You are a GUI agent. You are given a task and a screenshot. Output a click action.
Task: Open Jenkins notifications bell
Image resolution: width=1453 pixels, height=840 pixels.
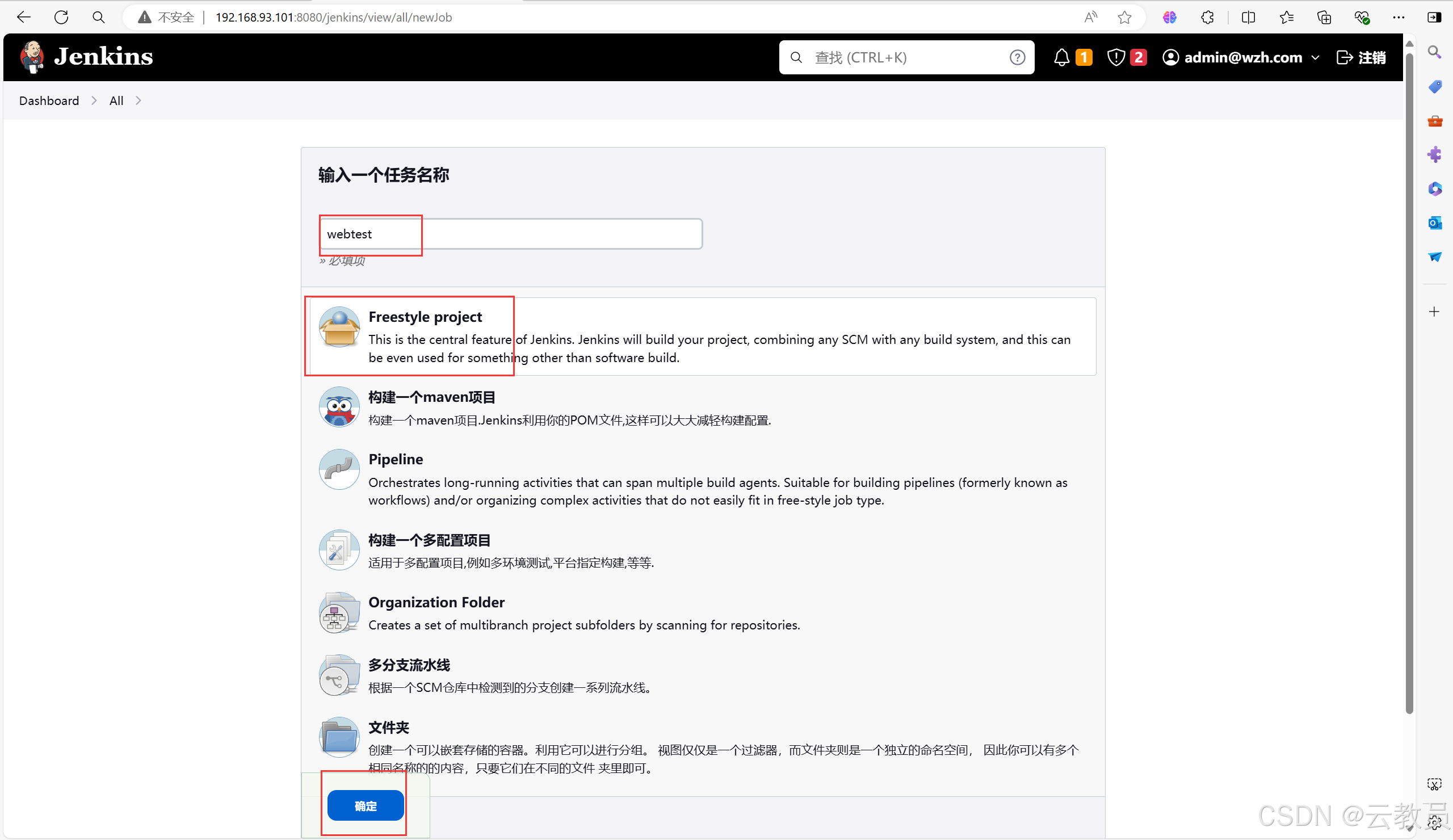coord(1061,57)
